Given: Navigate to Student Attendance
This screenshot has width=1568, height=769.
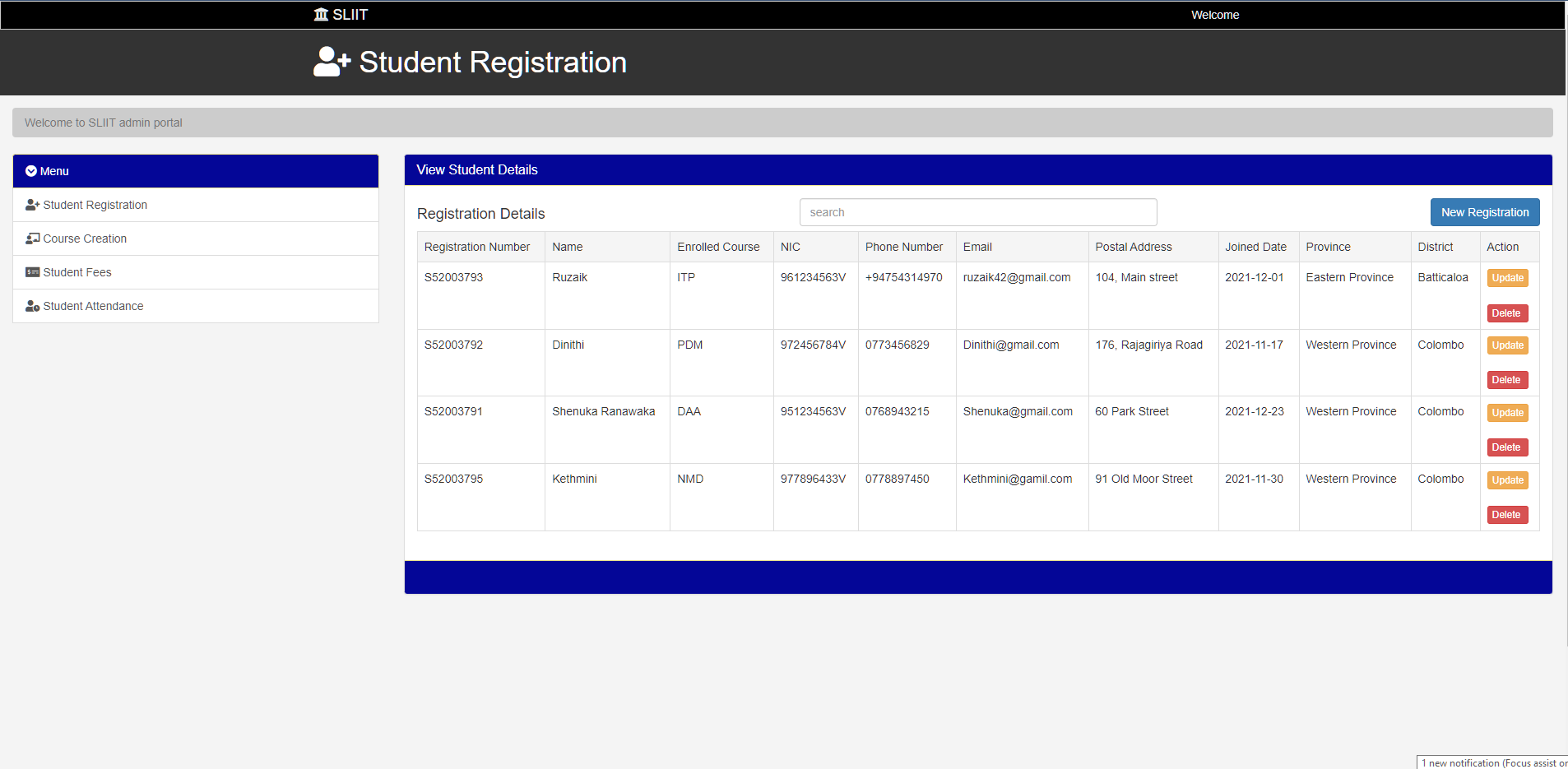Looking at the screenshot, I should tap(93, 305).
